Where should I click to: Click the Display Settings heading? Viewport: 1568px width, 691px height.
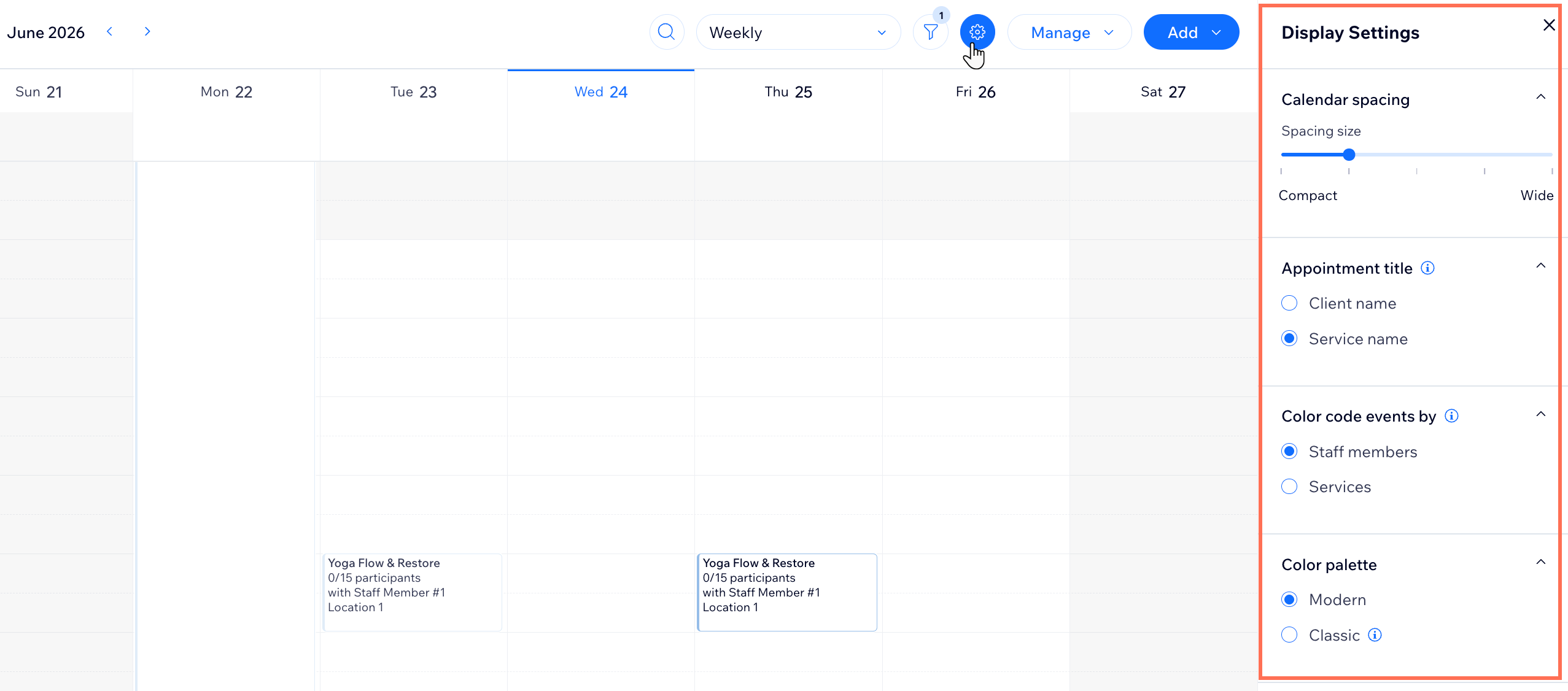pyautogui.click(x=1350, y=33)
